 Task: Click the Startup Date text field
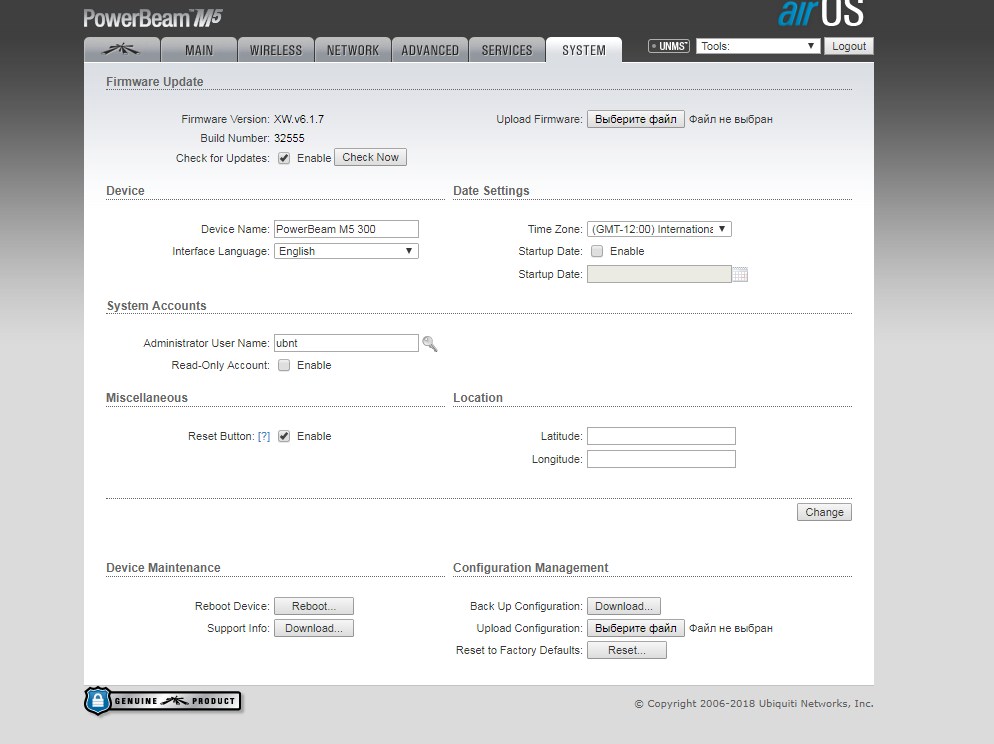(x=659, y=274)
